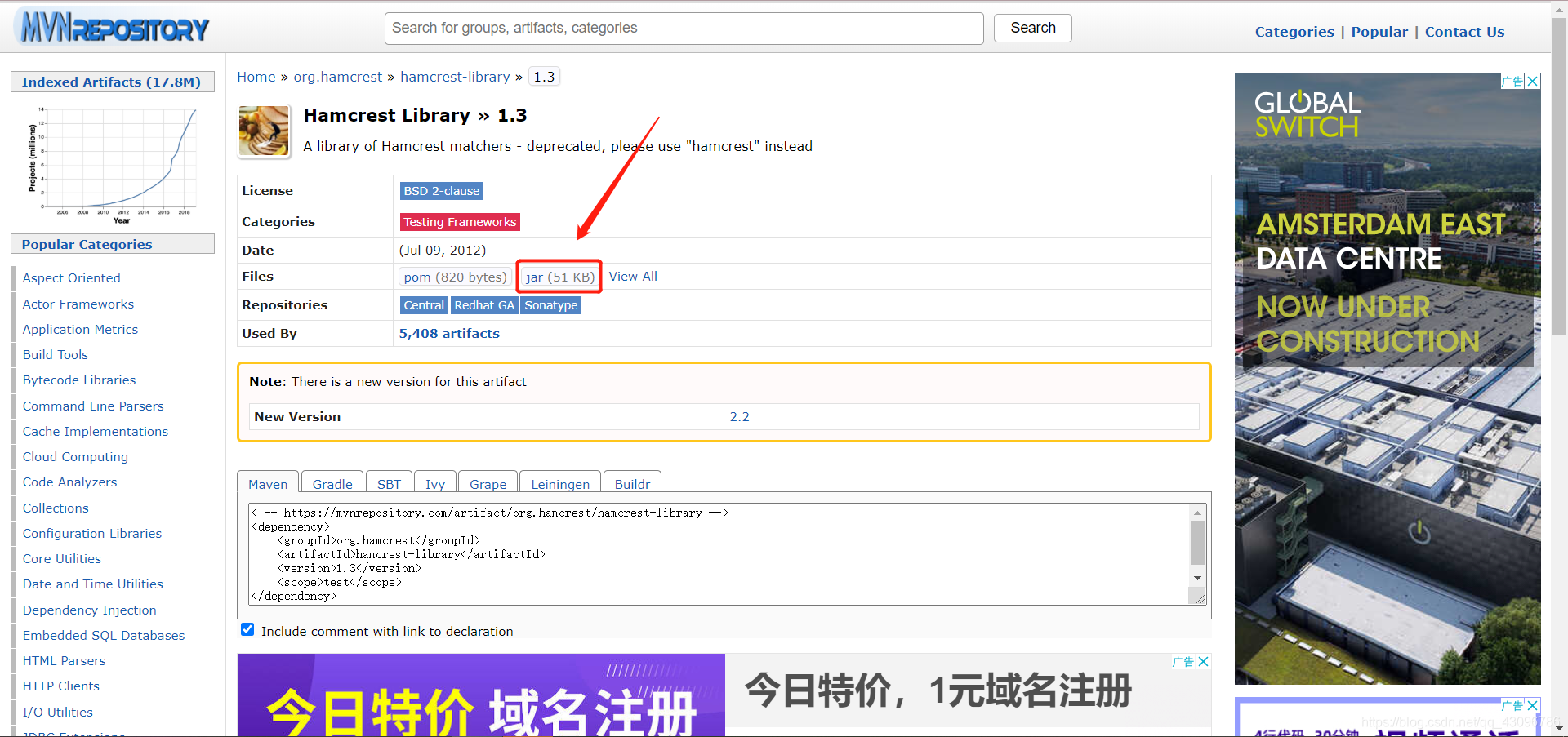1568x737 pixels.
Task: Open Configuration Libraries category
Action: click(x=91, y=533)
